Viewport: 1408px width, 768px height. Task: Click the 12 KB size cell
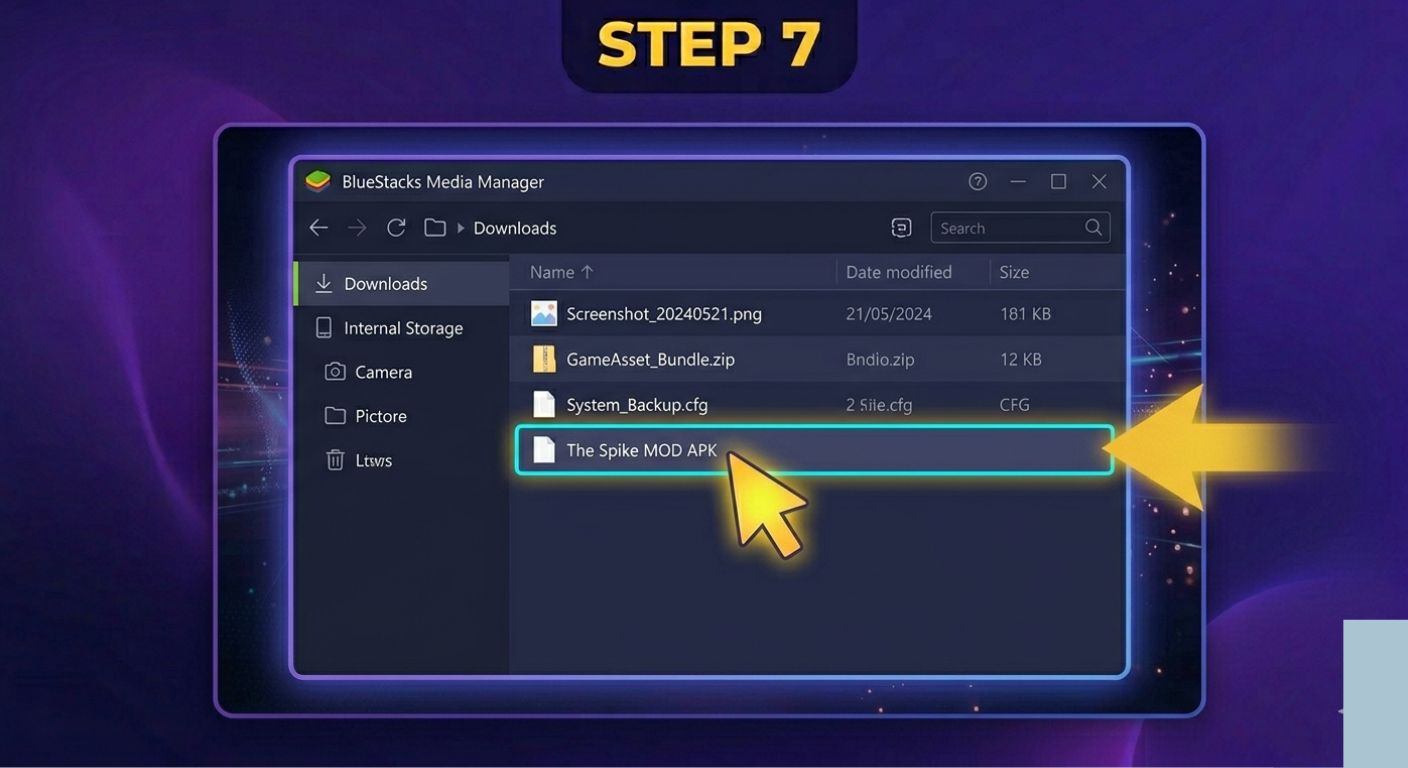[x=1020, y=359]
